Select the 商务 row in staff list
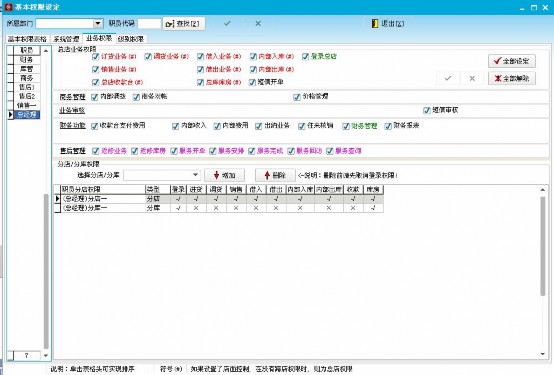 [26, 78]
